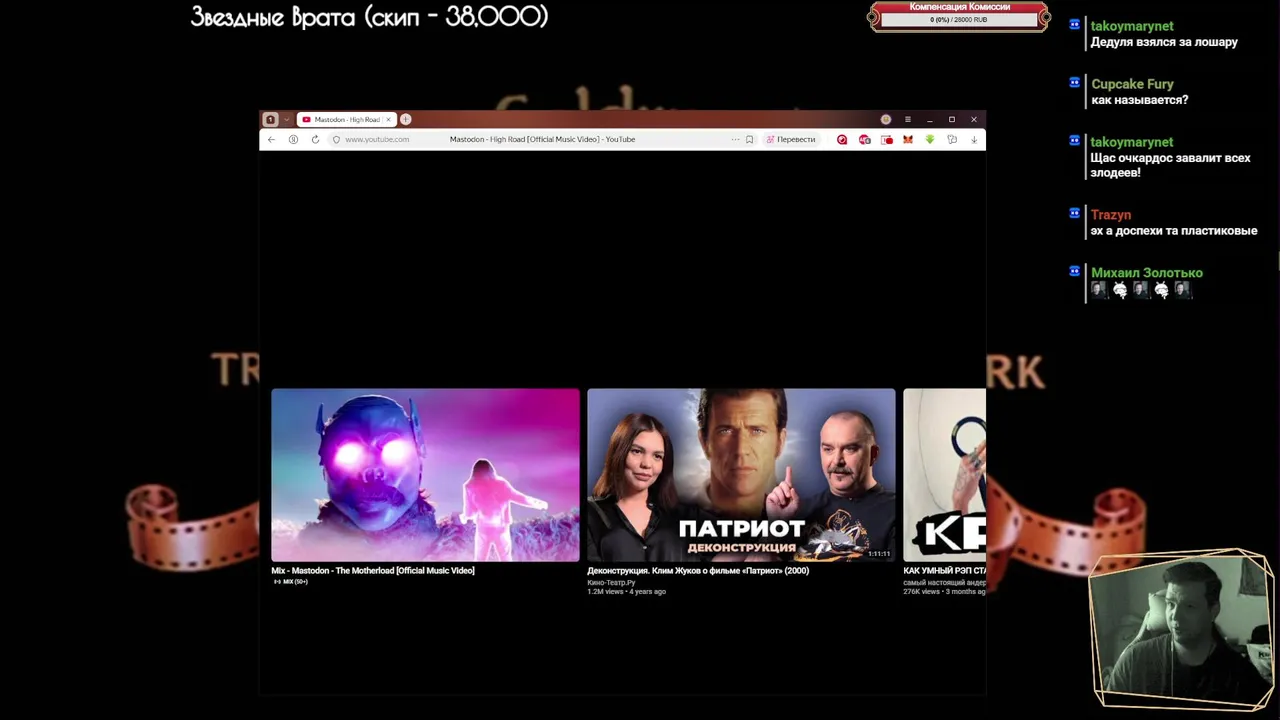
Task: Open the red circular extension icon
Action: point(842,139)
